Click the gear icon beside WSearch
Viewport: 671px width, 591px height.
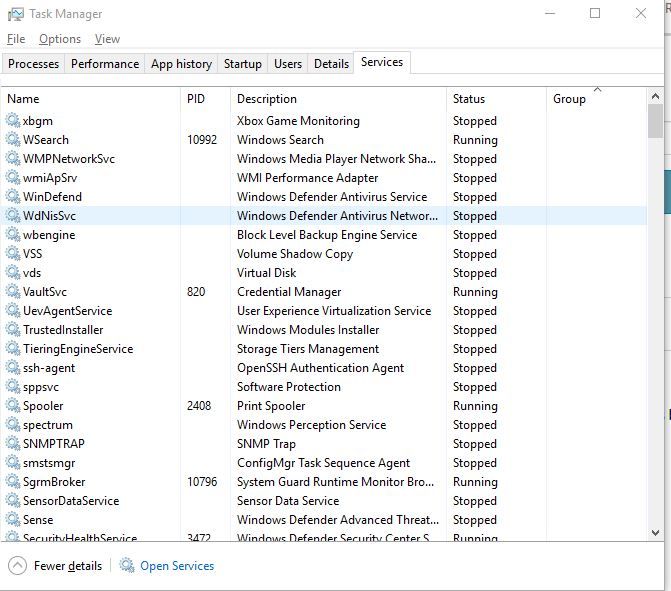tap(13, 140)
